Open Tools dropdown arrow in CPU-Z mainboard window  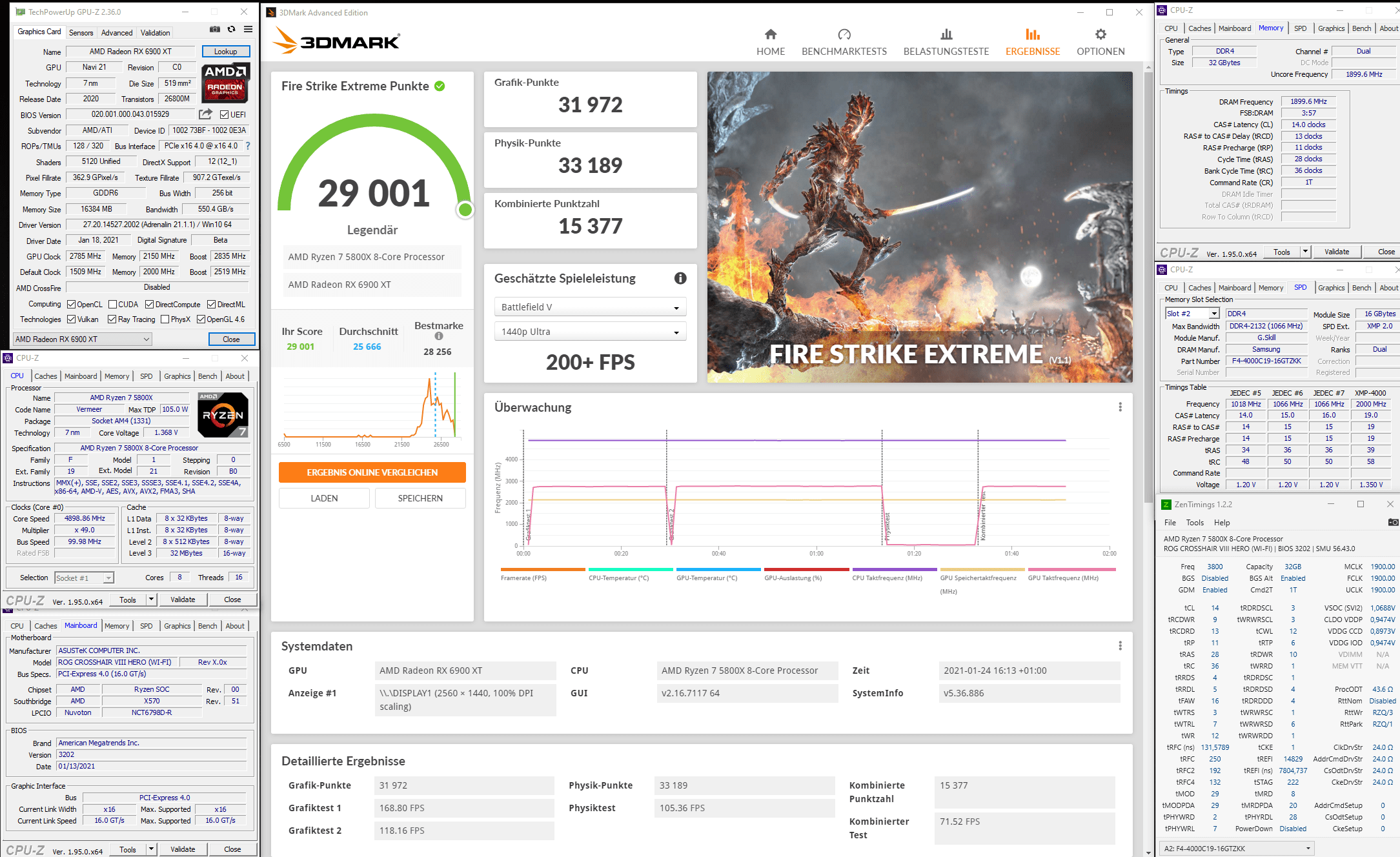(x=151, y=849)
